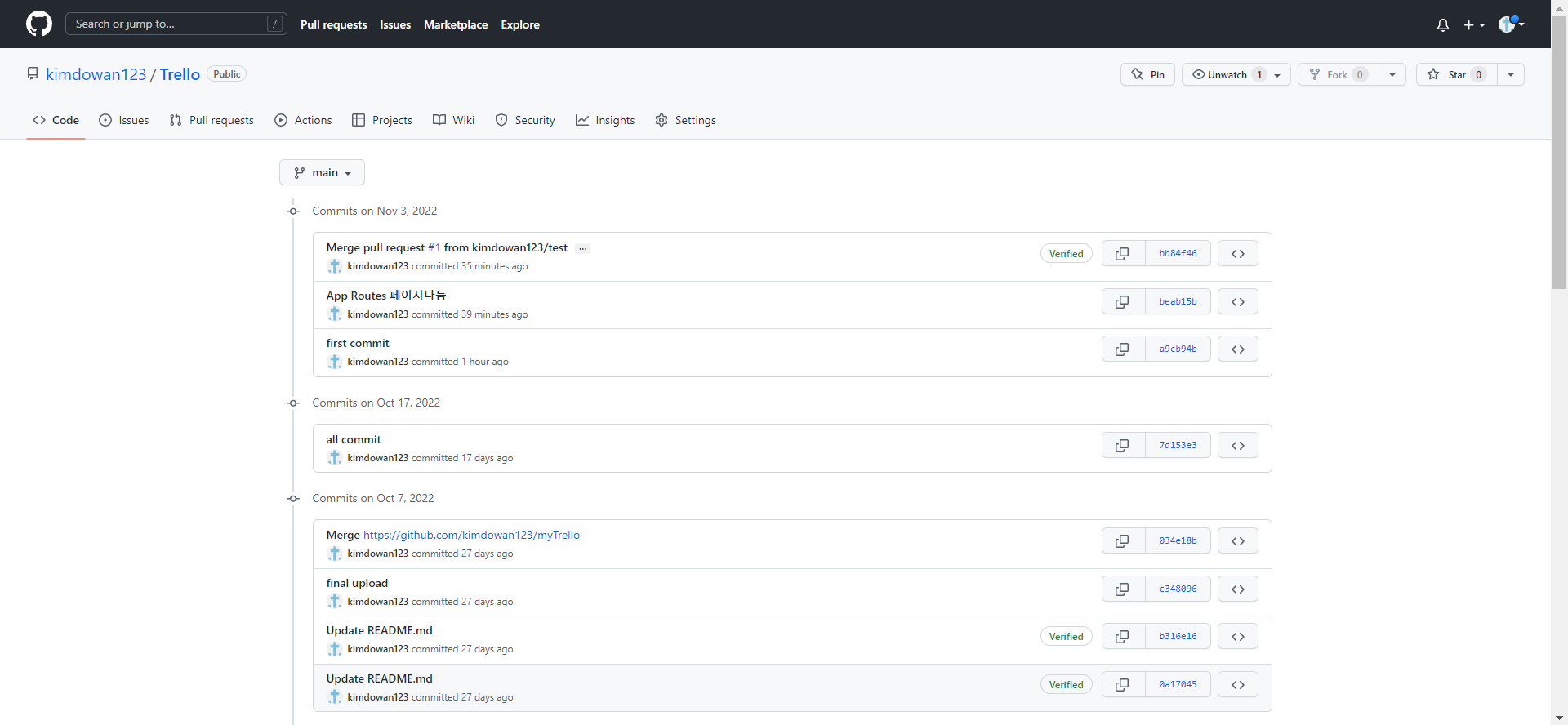Image resolution: width=1568 pixels, height=725 pixels.
Task: Open the 'first commit' commit message
Action: pos(358,343)
